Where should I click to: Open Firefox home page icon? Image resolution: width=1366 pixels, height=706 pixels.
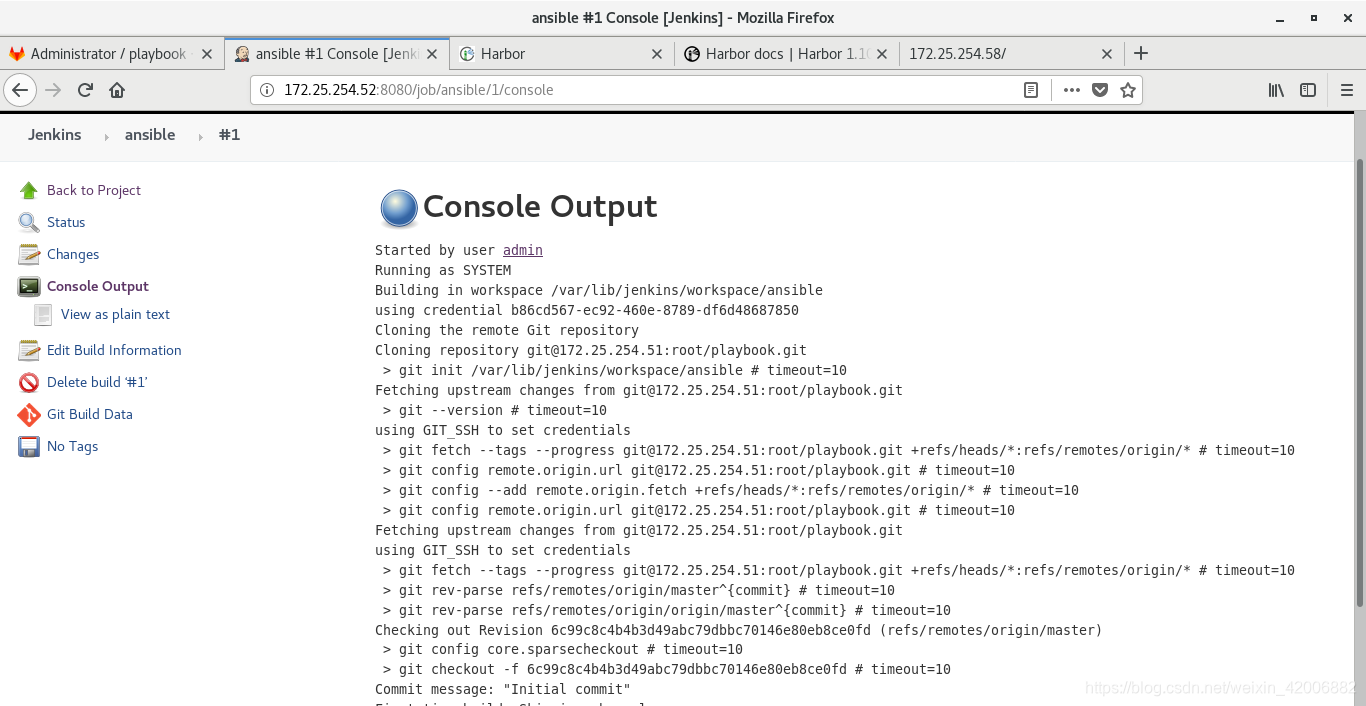tap(117, 90)
